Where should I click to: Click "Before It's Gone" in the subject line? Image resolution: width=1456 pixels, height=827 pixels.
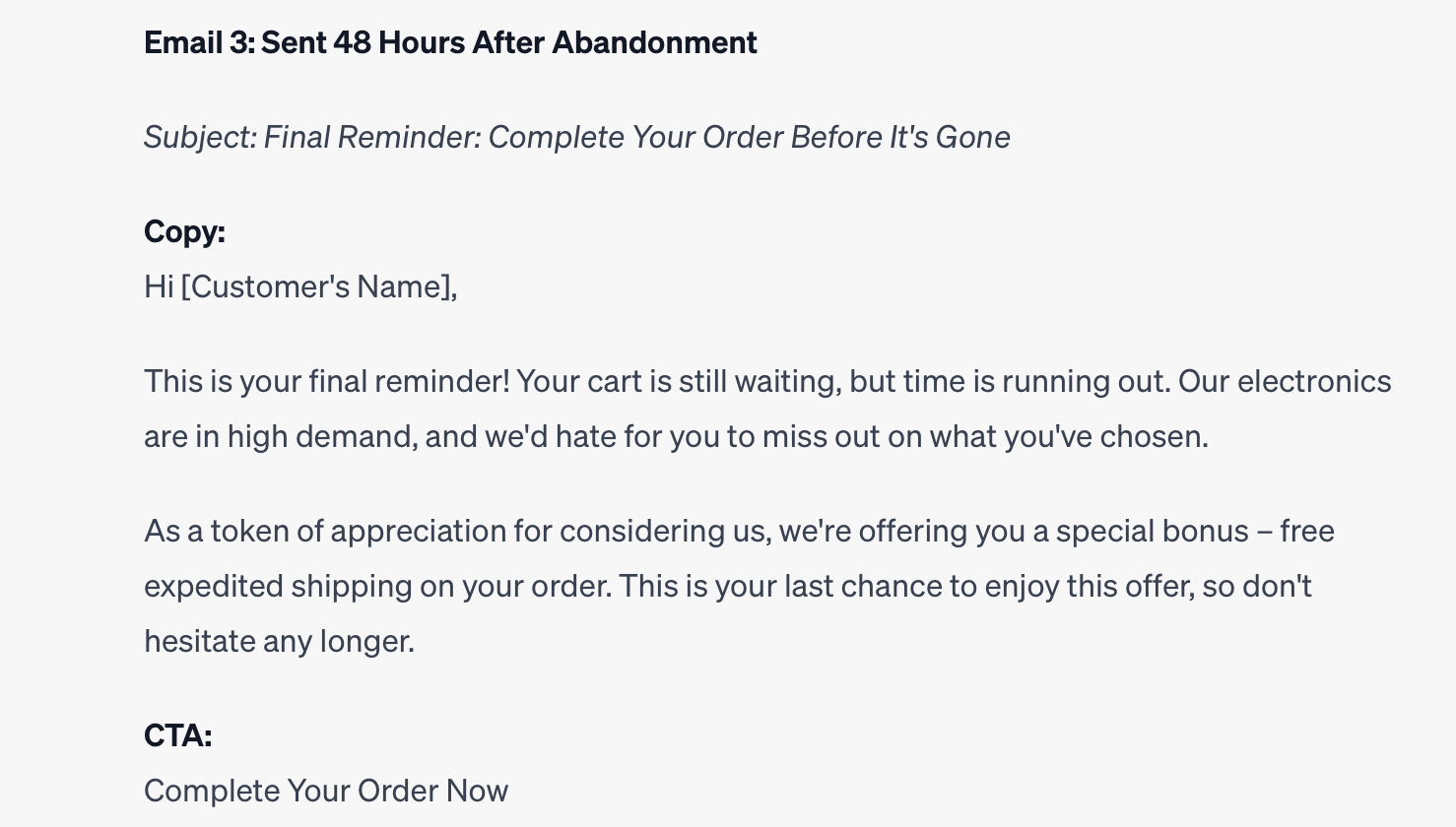(900, 137)
